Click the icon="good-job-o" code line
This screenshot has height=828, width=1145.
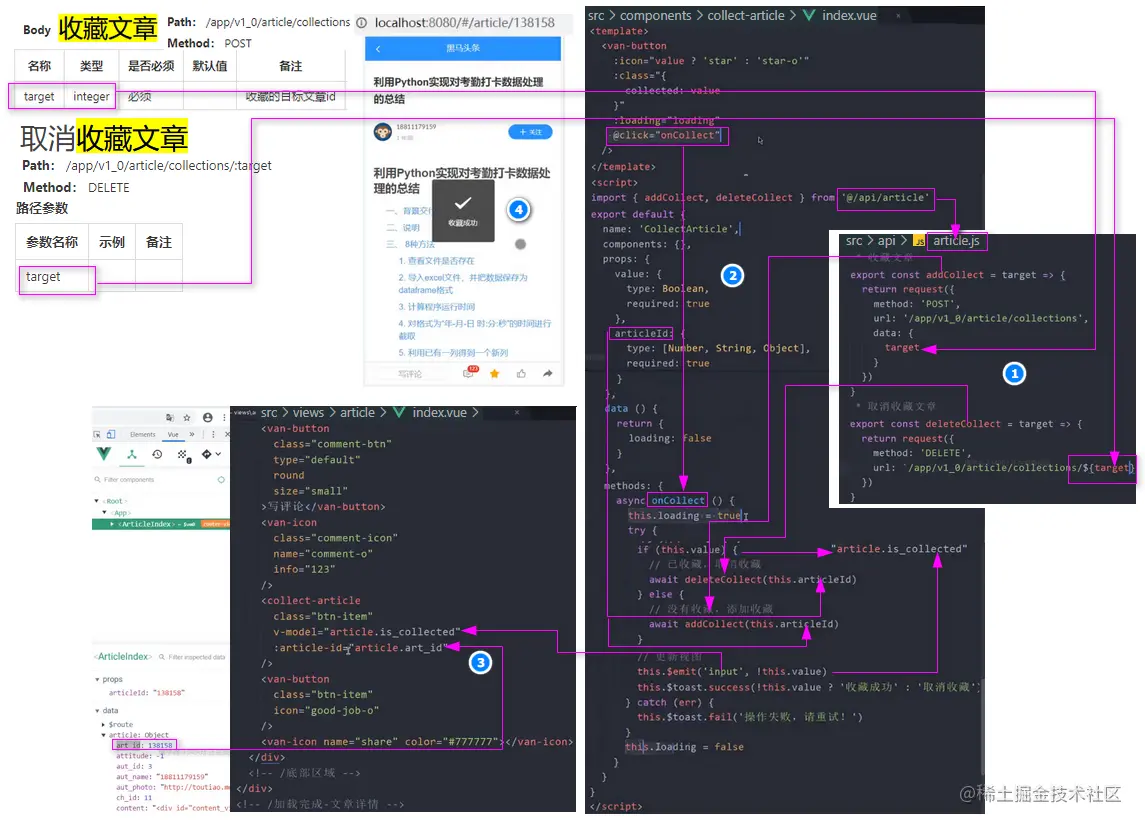(x=326, y=710)
